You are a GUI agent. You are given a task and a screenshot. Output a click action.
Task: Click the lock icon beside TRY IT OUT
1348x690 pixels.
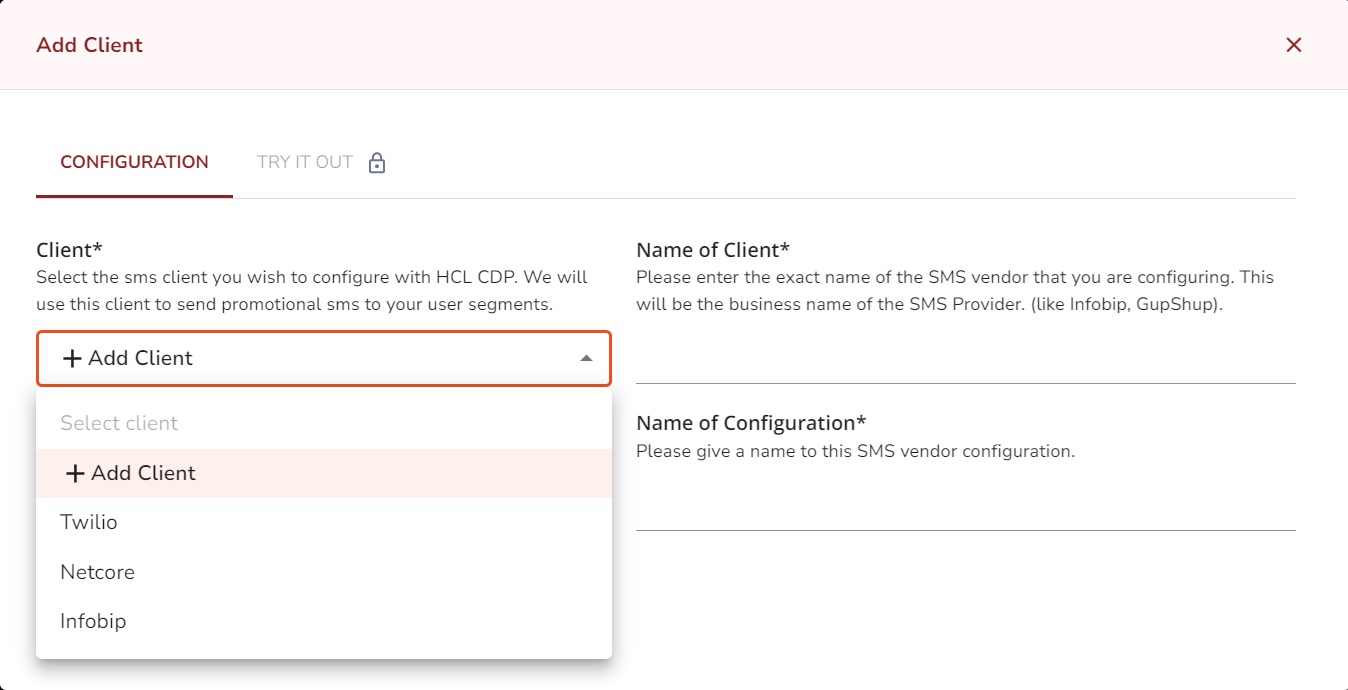pyautogui.click(x=377, y=163)
